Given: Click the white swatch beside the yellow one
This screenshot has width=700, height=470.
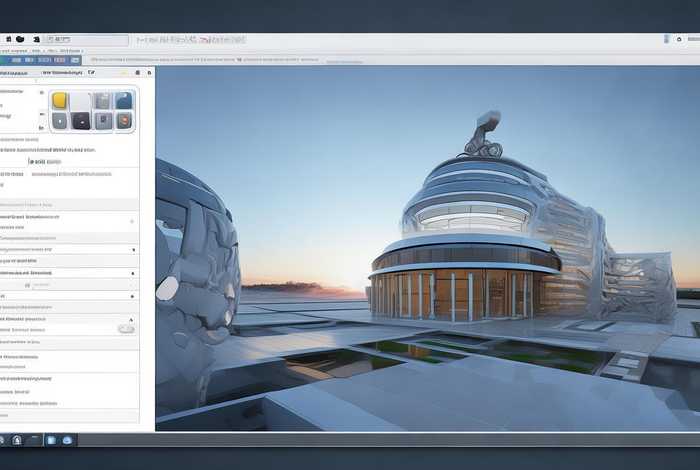Looking at the screenshot, I should point(81,101).
